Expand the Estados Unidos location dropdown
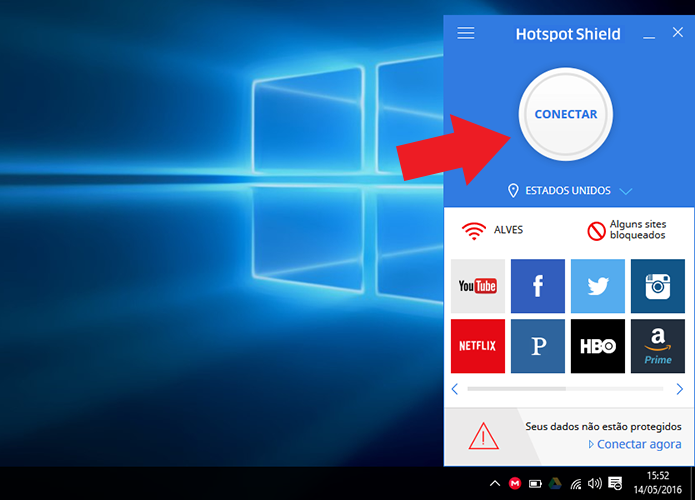This screenshot has height=500, width=695. tap(625, 191)
